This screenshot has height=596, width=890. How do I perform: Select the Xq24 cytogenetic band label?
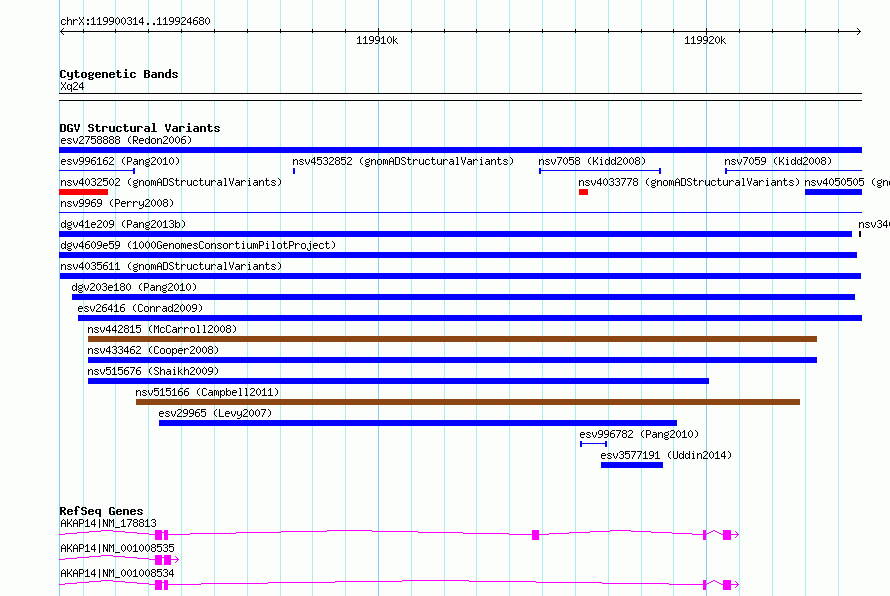72,86
